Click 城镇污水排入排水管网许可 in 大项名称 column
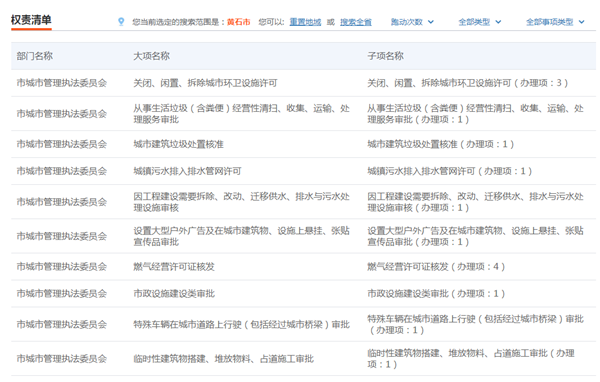This screenshot has height=382, width=600. (187, 171)
